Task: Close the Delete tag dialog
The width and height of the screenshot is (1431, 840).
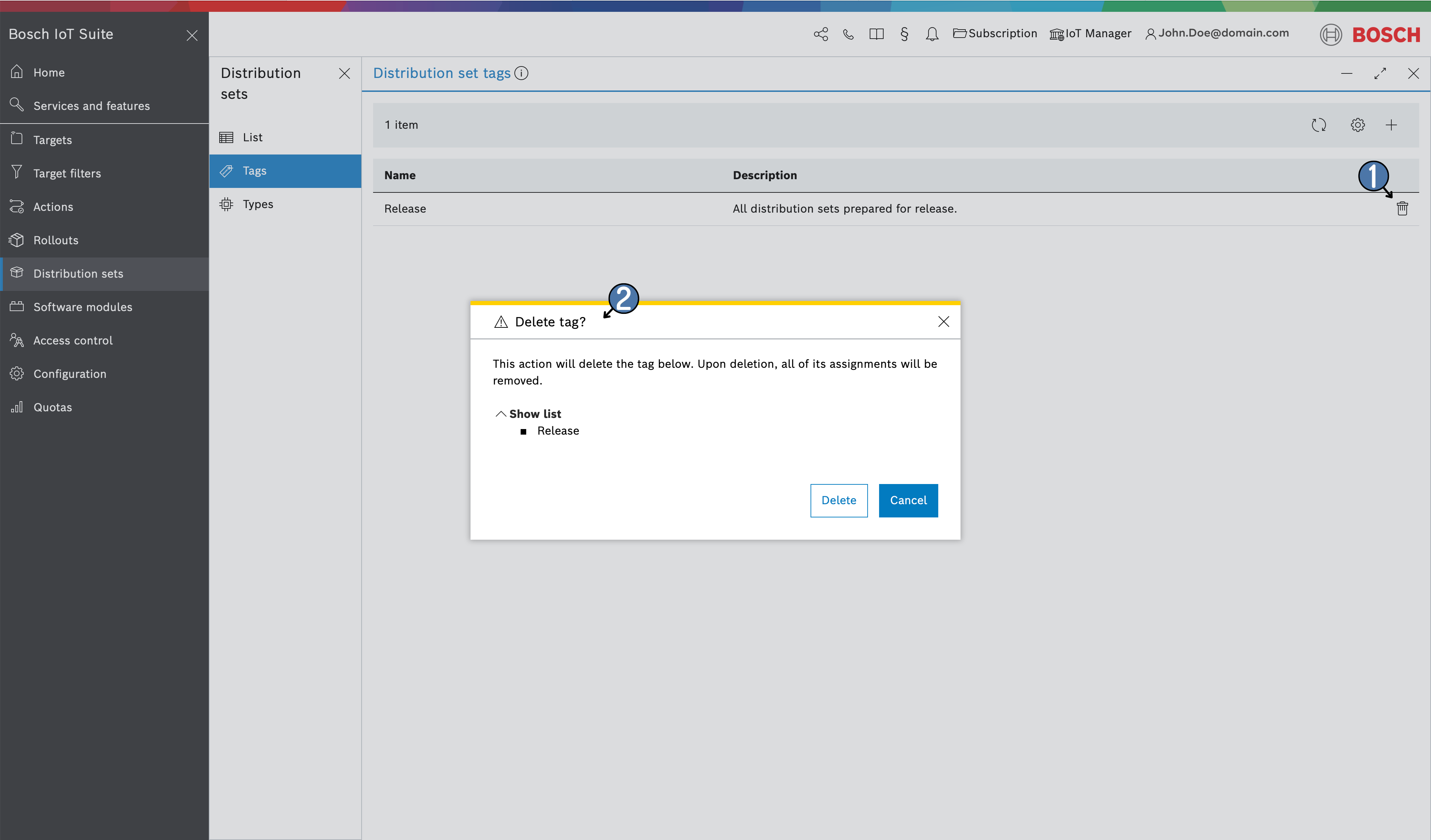Action: tap(943, 322)
